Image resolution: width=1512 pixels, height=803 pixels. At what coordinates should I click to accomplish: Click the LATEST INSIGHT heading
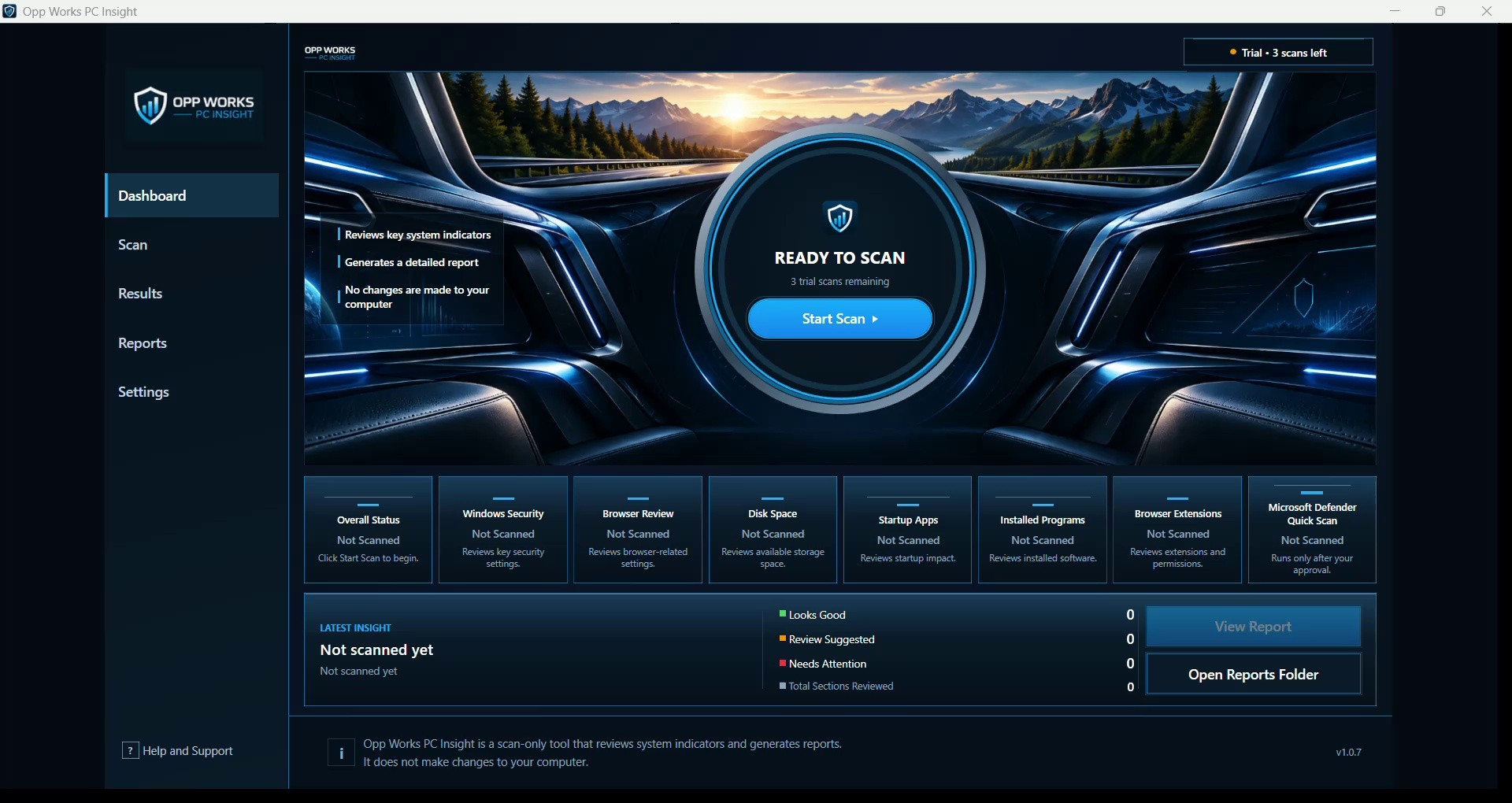pos(356,628)
